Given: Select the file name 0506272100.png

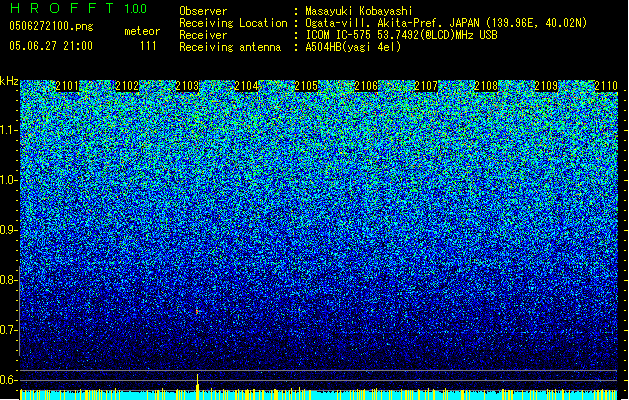Looking at the screenshot, I should tap(51, 26).
